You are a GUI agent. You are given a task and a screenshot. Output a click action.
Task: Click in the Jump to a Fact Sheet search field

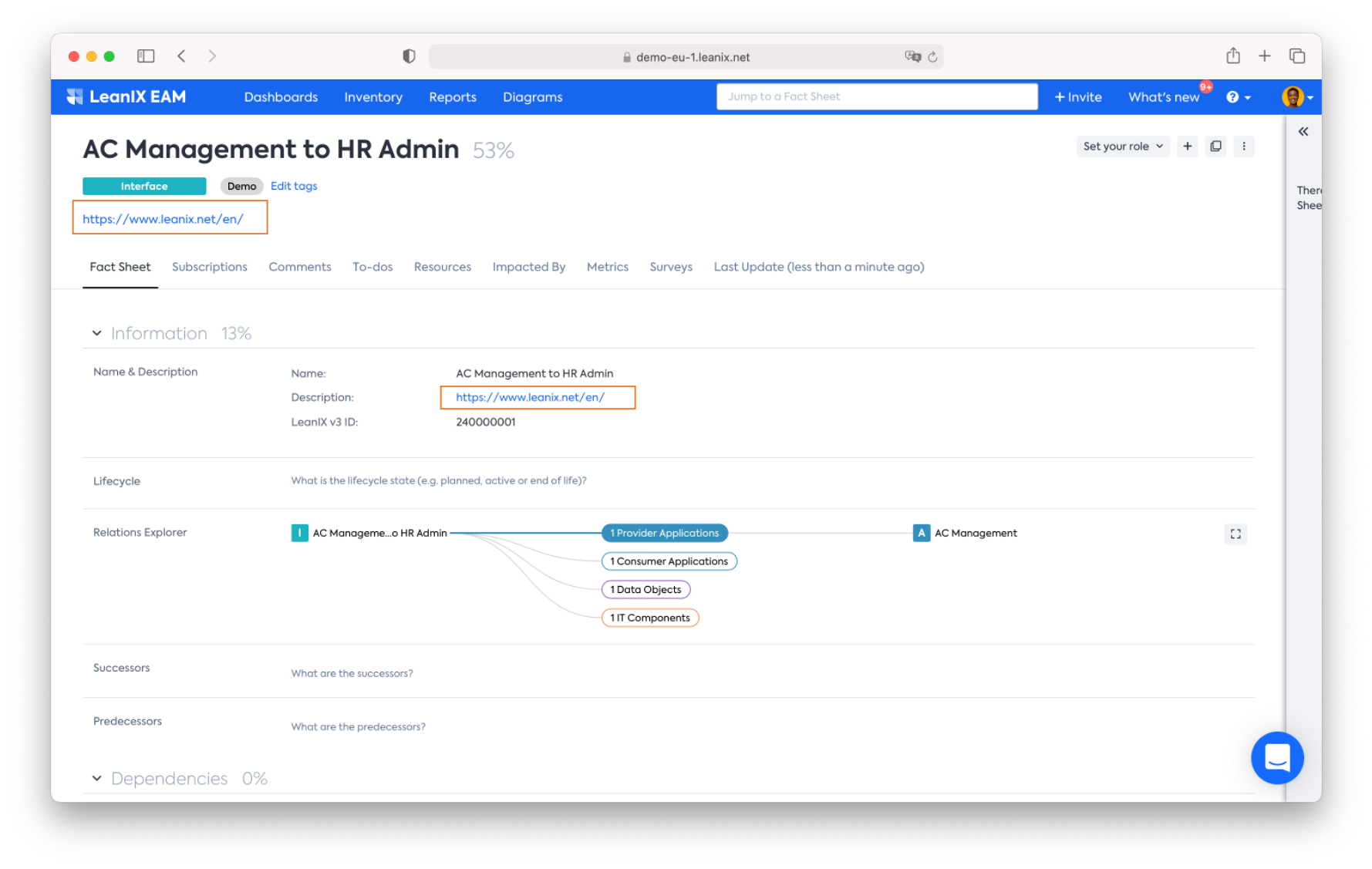pyautogui.click(x=877, y=96)
